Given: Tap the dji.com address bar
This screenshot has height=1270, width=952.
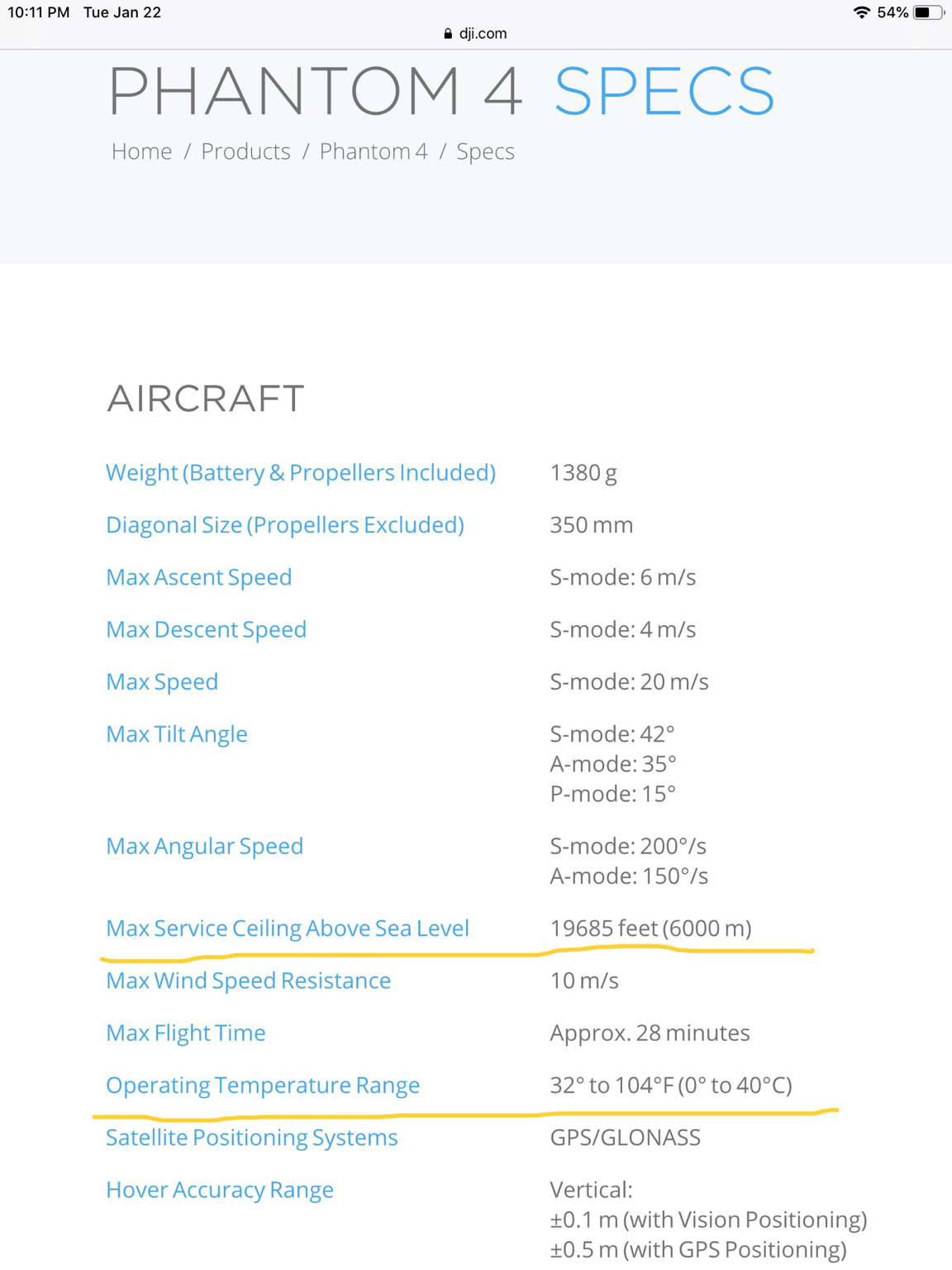Looking at the screenshot, I should click(475, 34).
